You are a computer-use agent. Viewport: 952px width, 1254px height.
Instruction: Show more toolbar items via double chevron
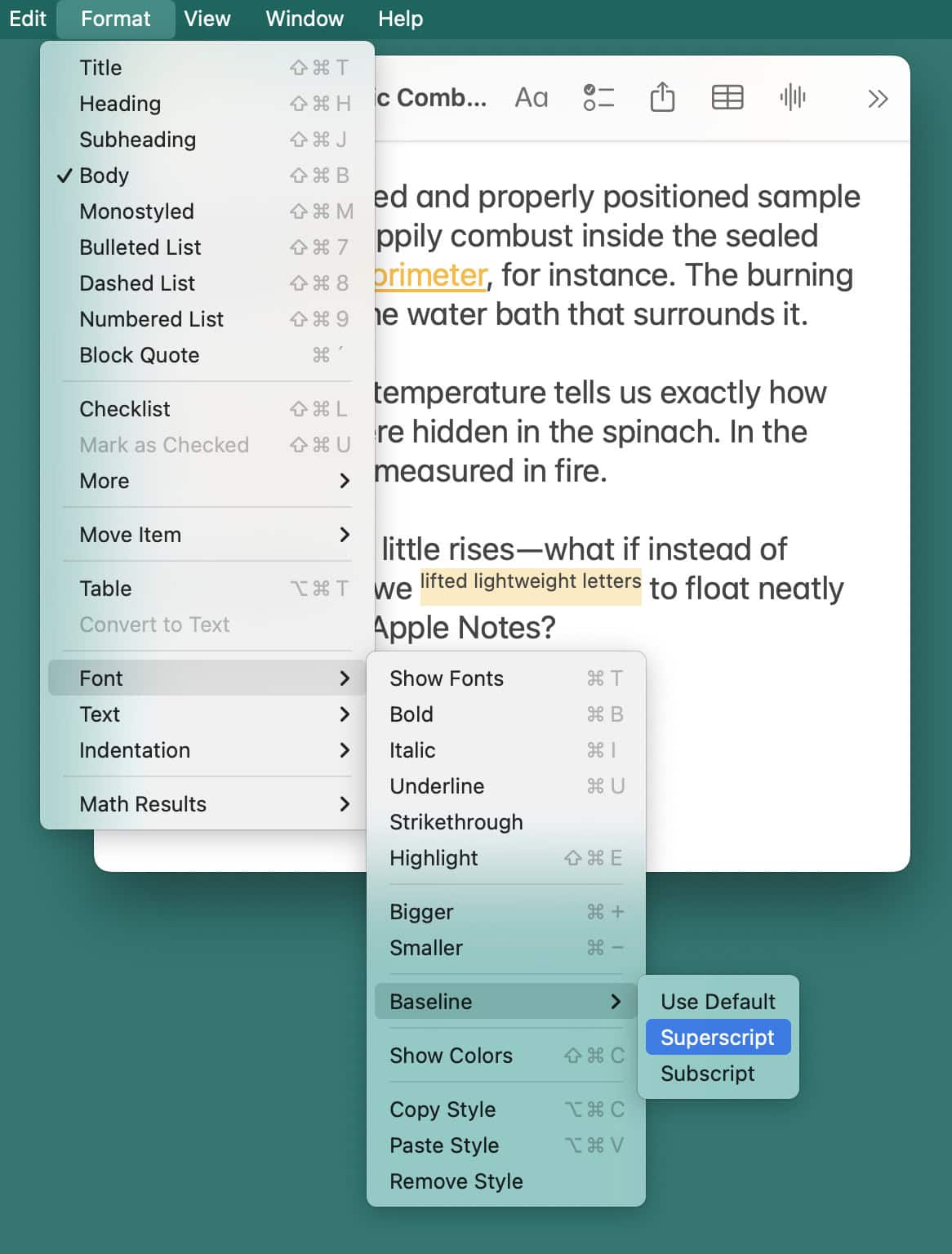point(878,99)
